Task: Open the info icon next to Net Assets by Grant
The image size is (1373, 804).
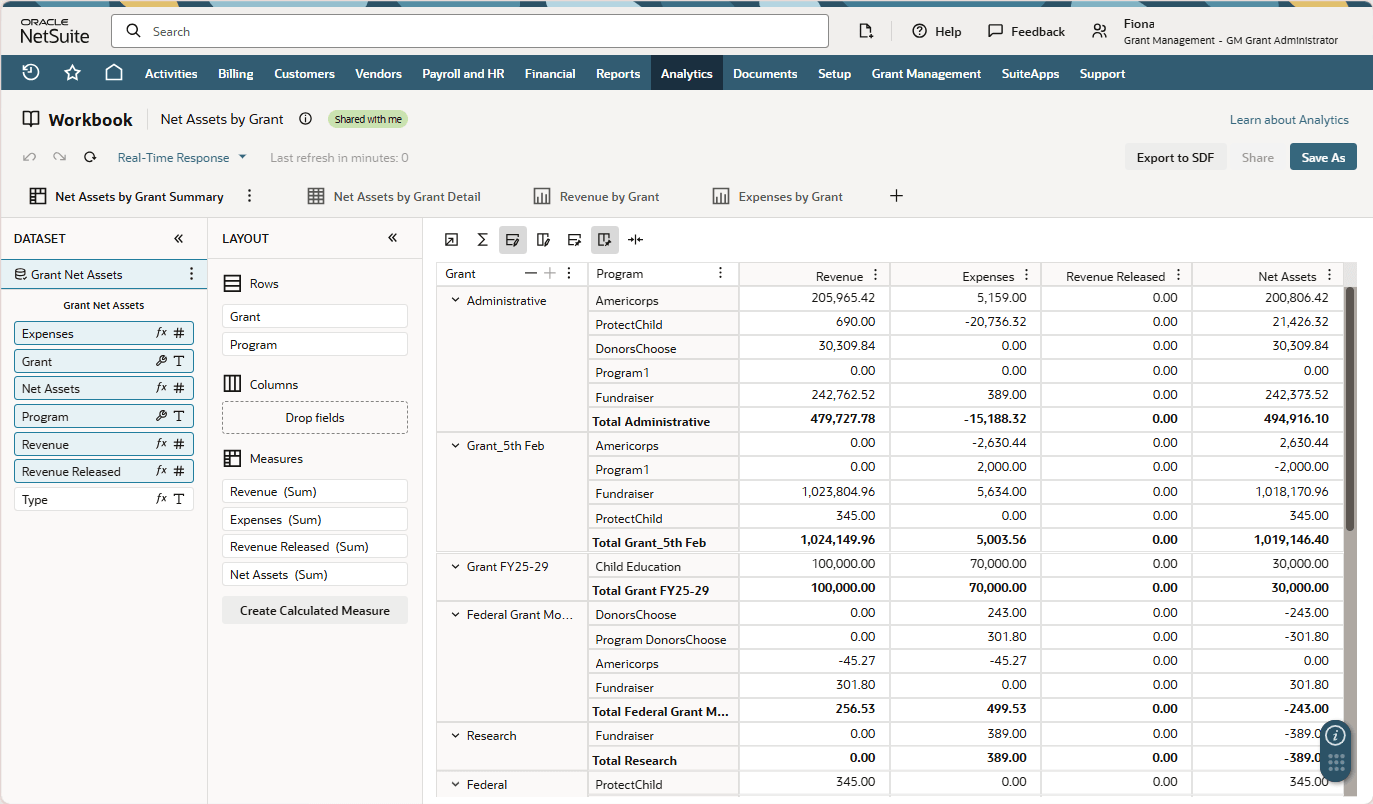Action: 305,119
